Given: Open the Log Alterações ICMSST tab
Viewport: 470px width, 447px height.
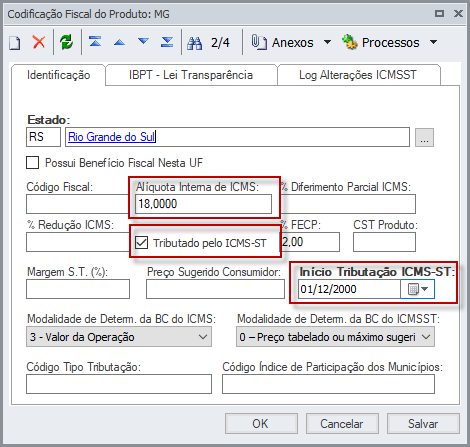Looking at the screenshot, I should click(x=358, y=75).
